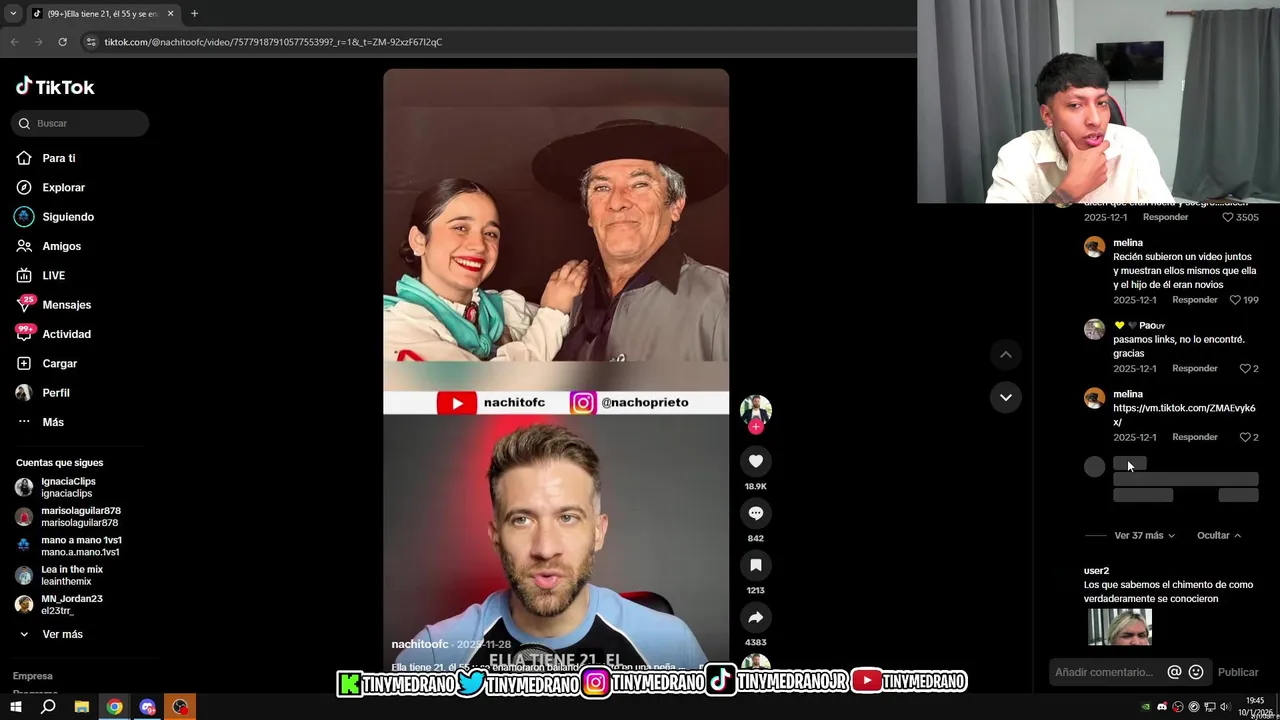
Task: Open nachitoofc's avatar beside the video
Action: tap(755, 410)
